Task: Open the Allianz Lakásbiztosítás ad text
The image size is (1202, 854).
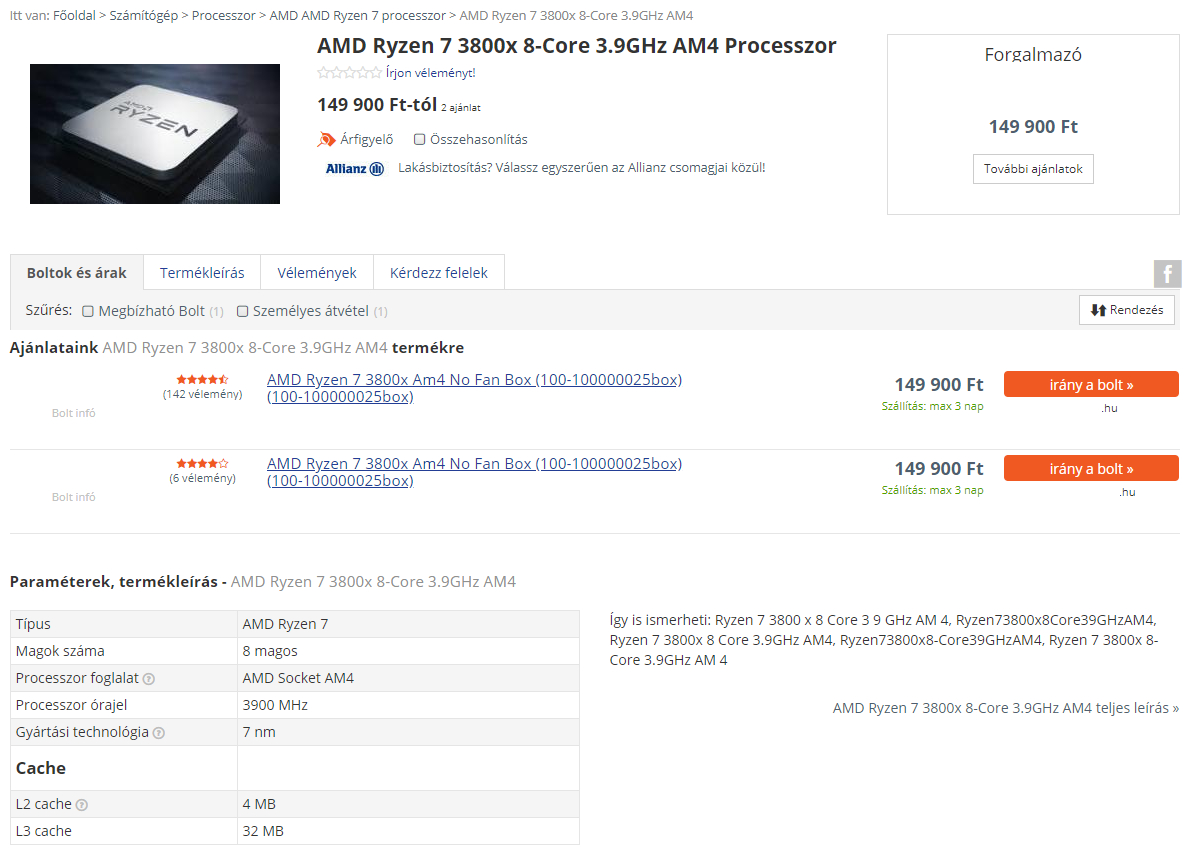Action: click(582, 168)
